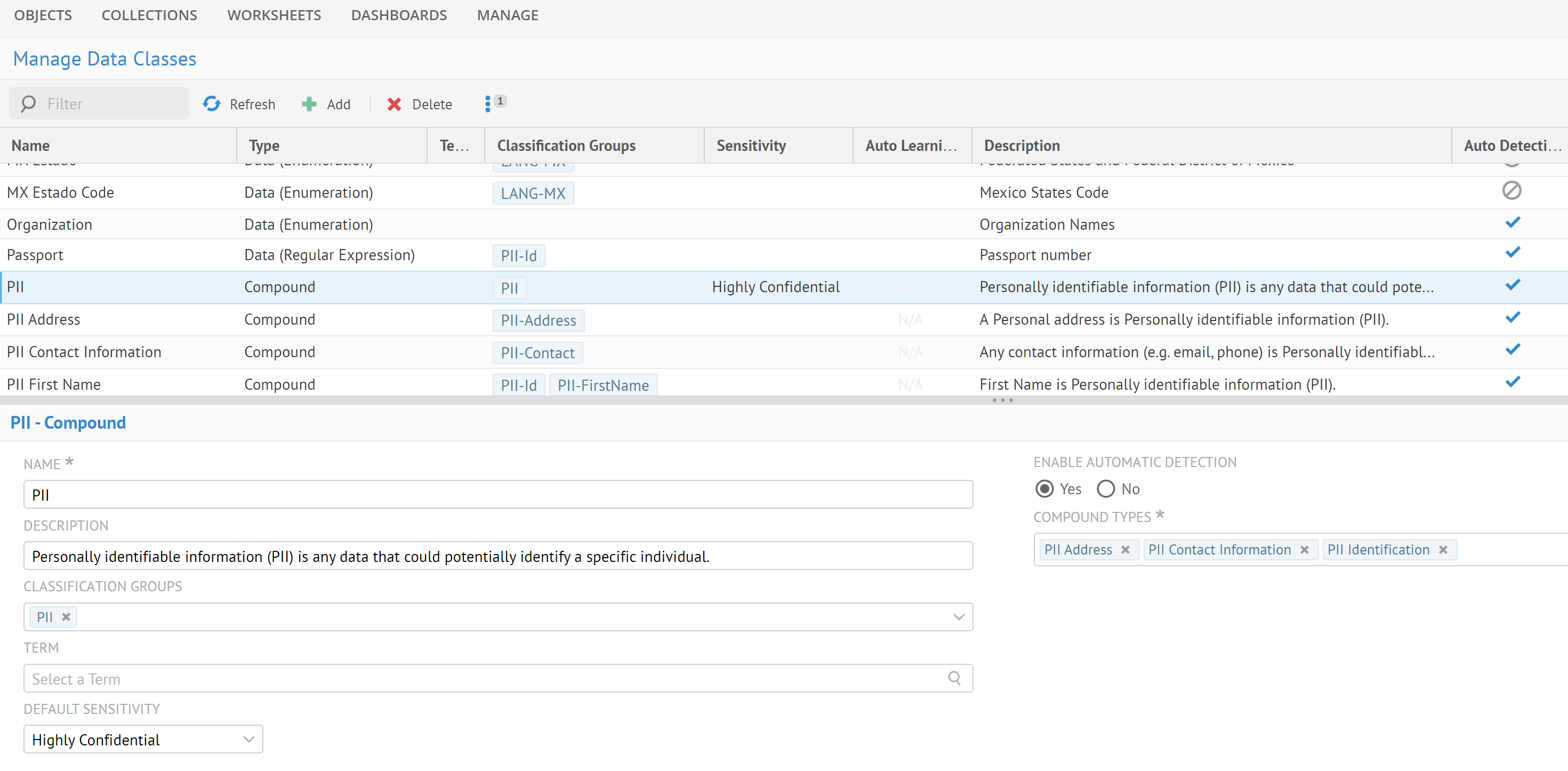The image size is (1568, 771).
Task: Click the PII-Address classification group tag
Action: point(538,320)
